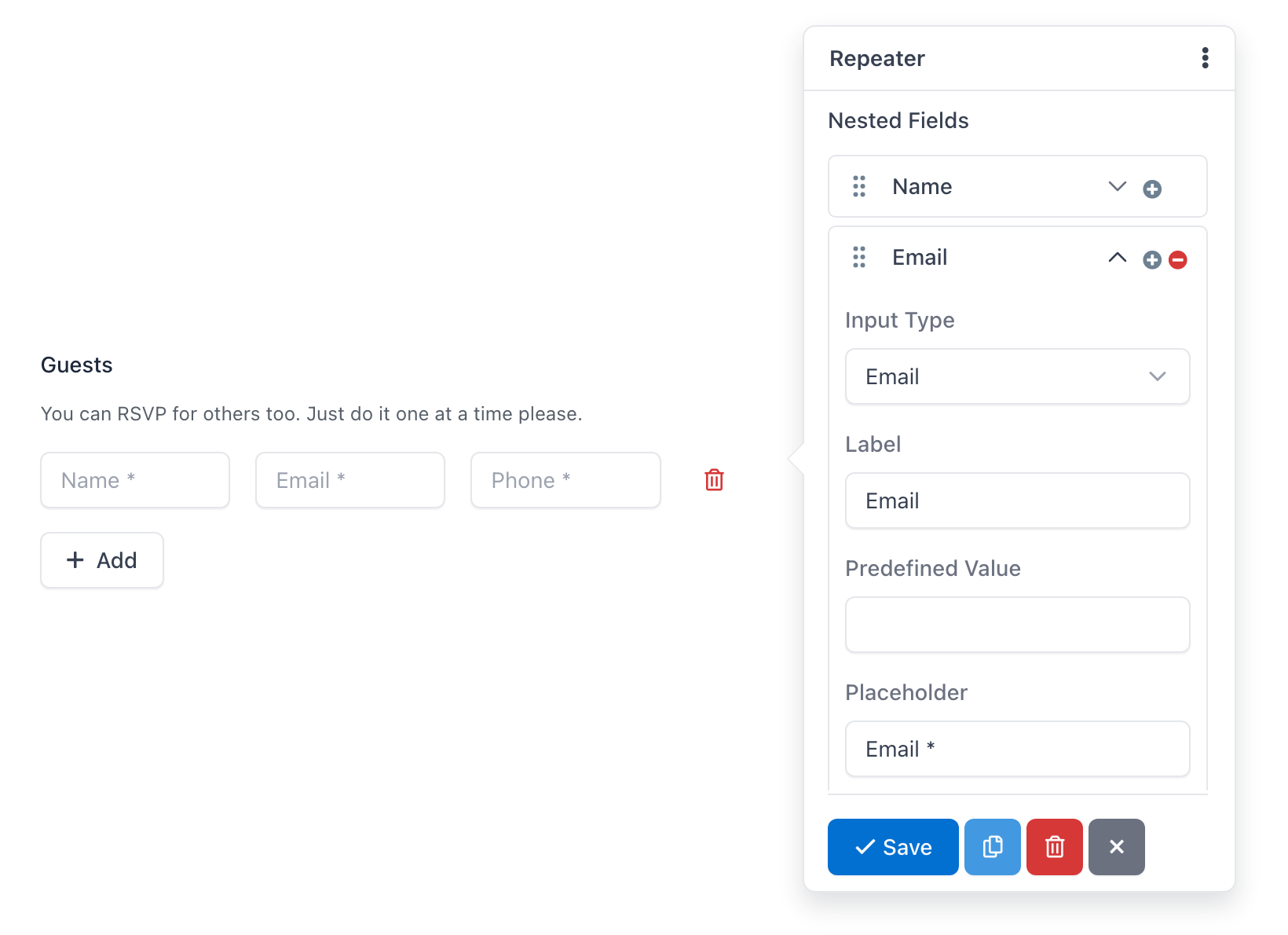Screen dimensions: 1288x935
Task: Click the Predefined Value input box
Action: point(1018,625)
